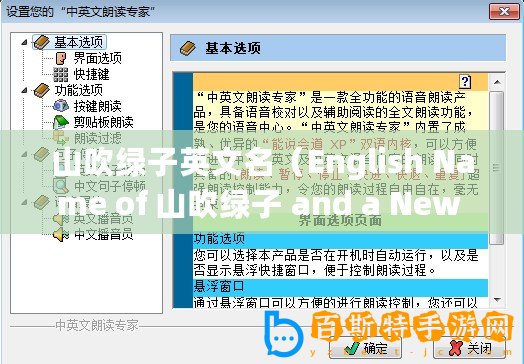Screen dimensions: 524x364
Task: Select the 基本选项 book icon in tree
Action: 42,42
